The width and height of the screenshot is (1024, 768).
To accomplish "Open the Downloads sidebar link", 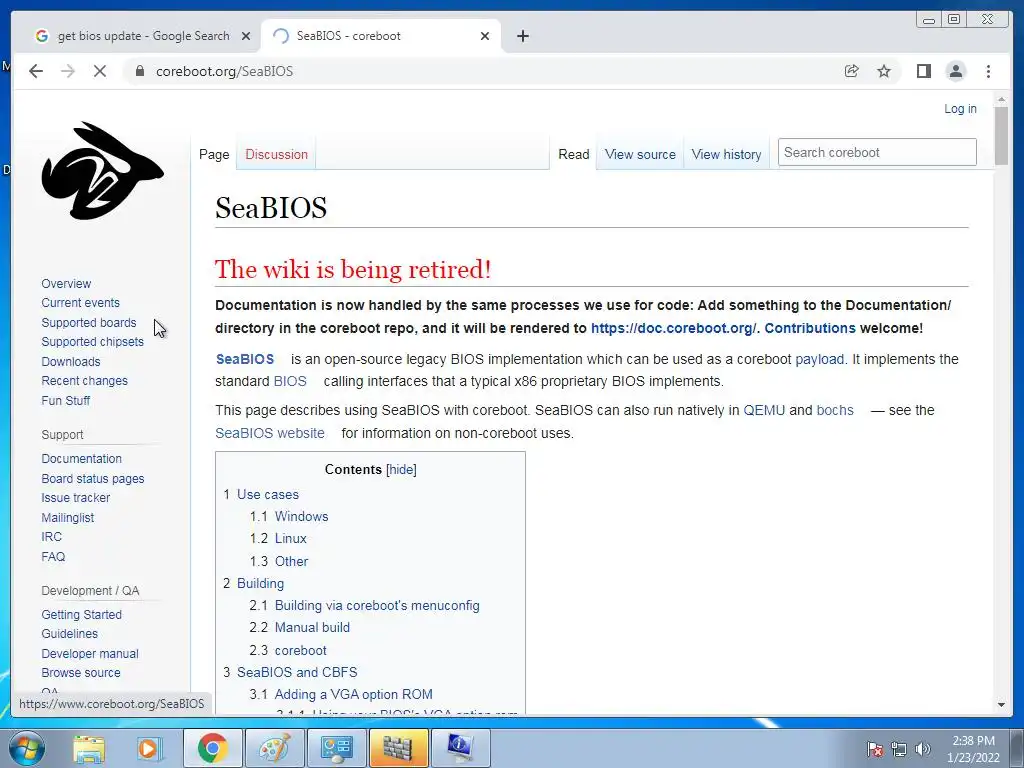I will [71, 361].
